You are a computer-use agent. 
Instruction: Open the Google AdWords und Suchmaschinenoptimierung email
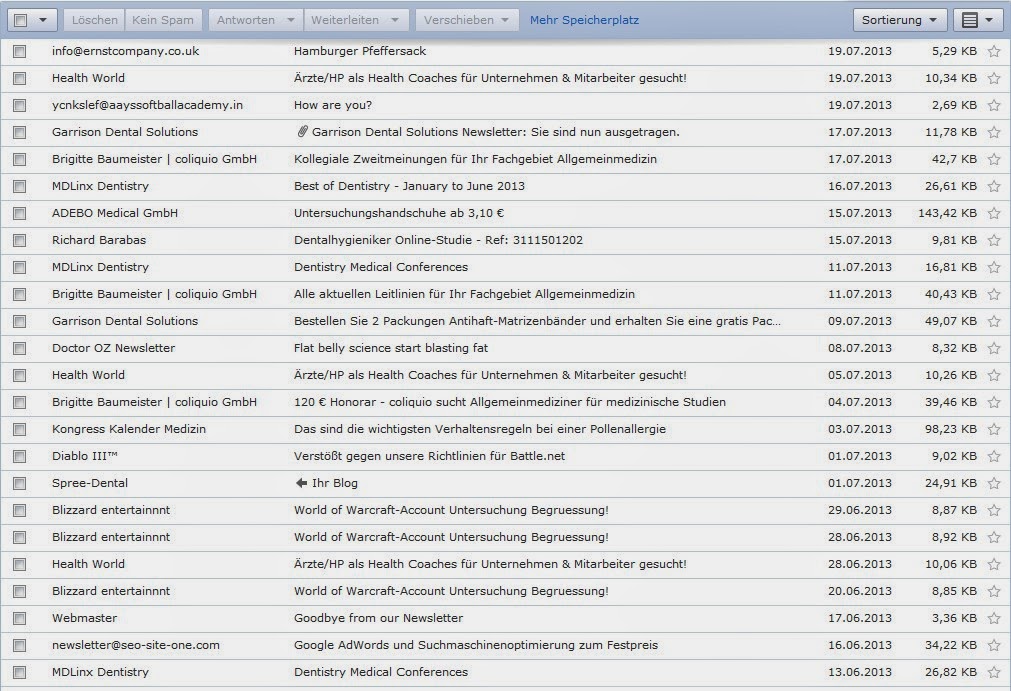click(476, 645)
